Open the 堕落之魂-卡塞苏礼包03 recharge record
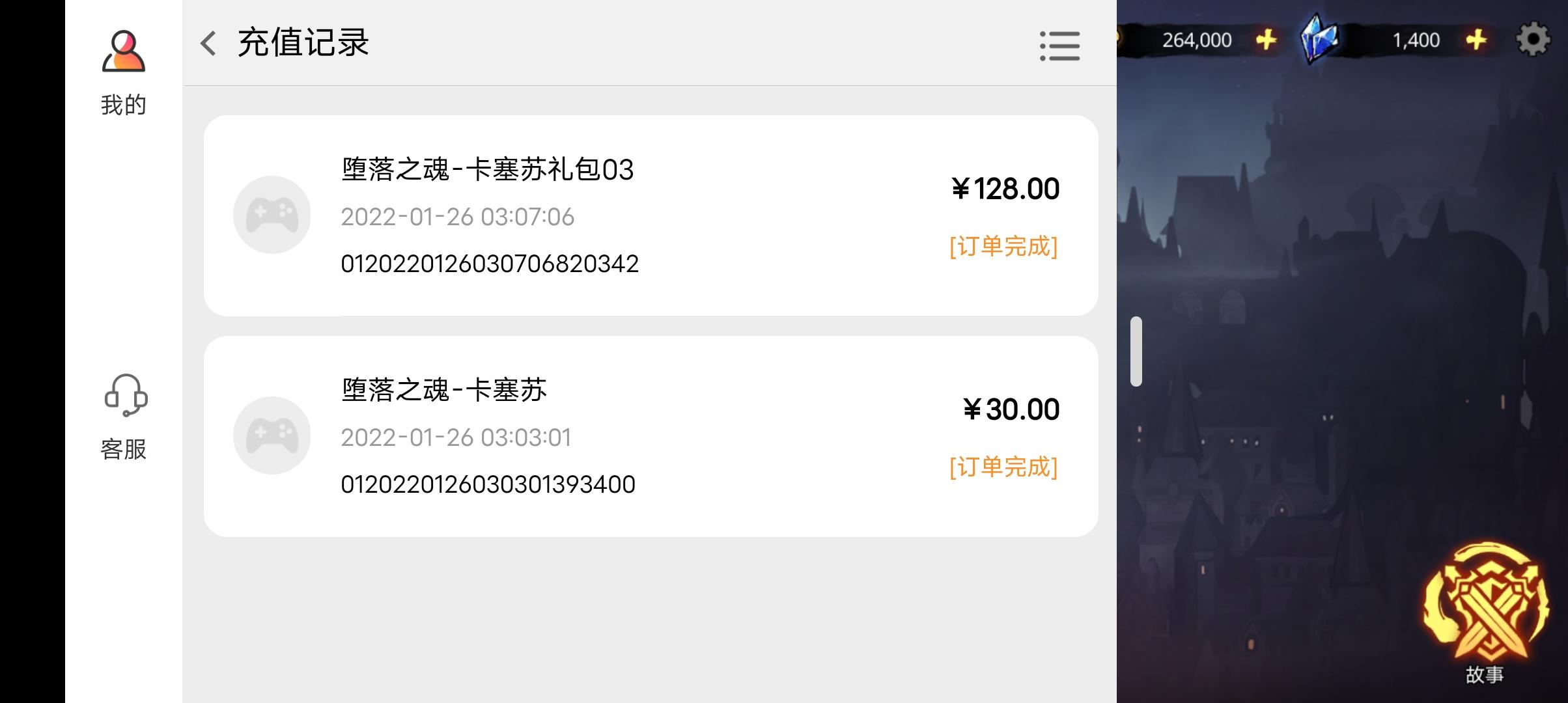Viewport: 1568px width, 703px height. click(x=651, y=215)
